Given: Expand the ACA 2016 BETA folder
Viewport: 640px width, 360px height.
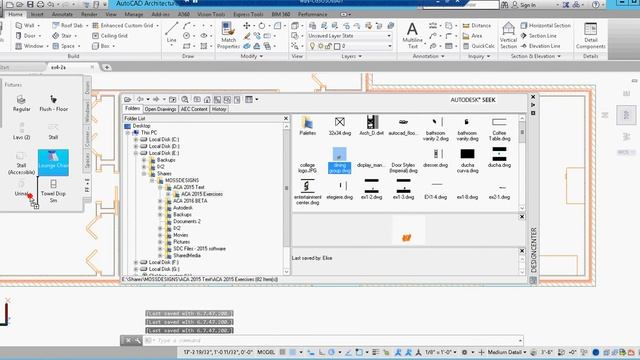Looking at the screenshot, I should [x=160, y=201].
